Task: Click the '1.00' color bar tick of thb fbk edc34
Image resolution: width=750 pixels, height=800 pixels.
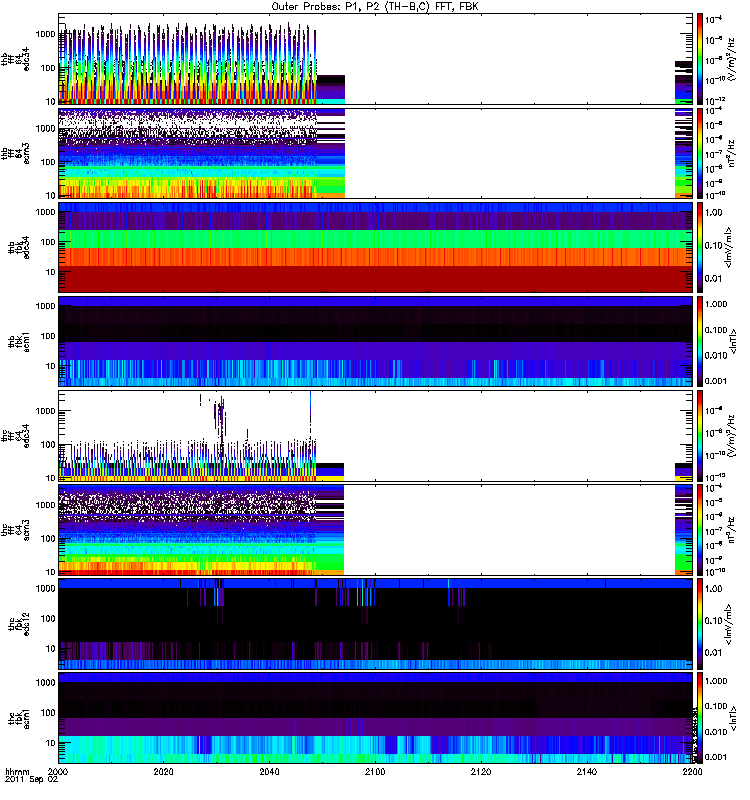Action: click(x=714, y=213)
